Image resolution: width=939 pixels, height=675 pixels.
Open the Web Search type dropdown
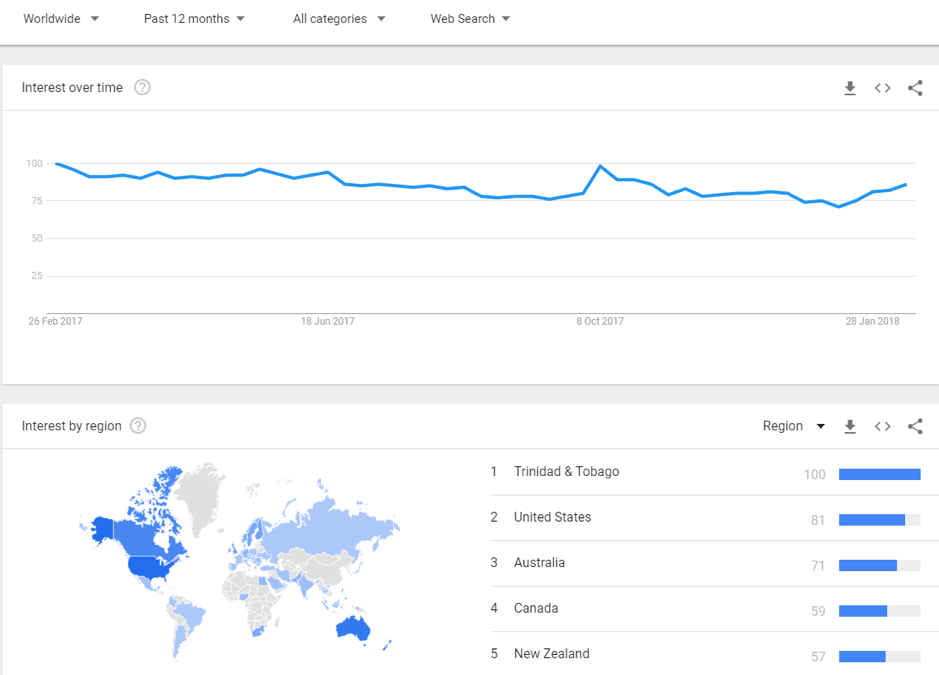(x=470, y=19)
